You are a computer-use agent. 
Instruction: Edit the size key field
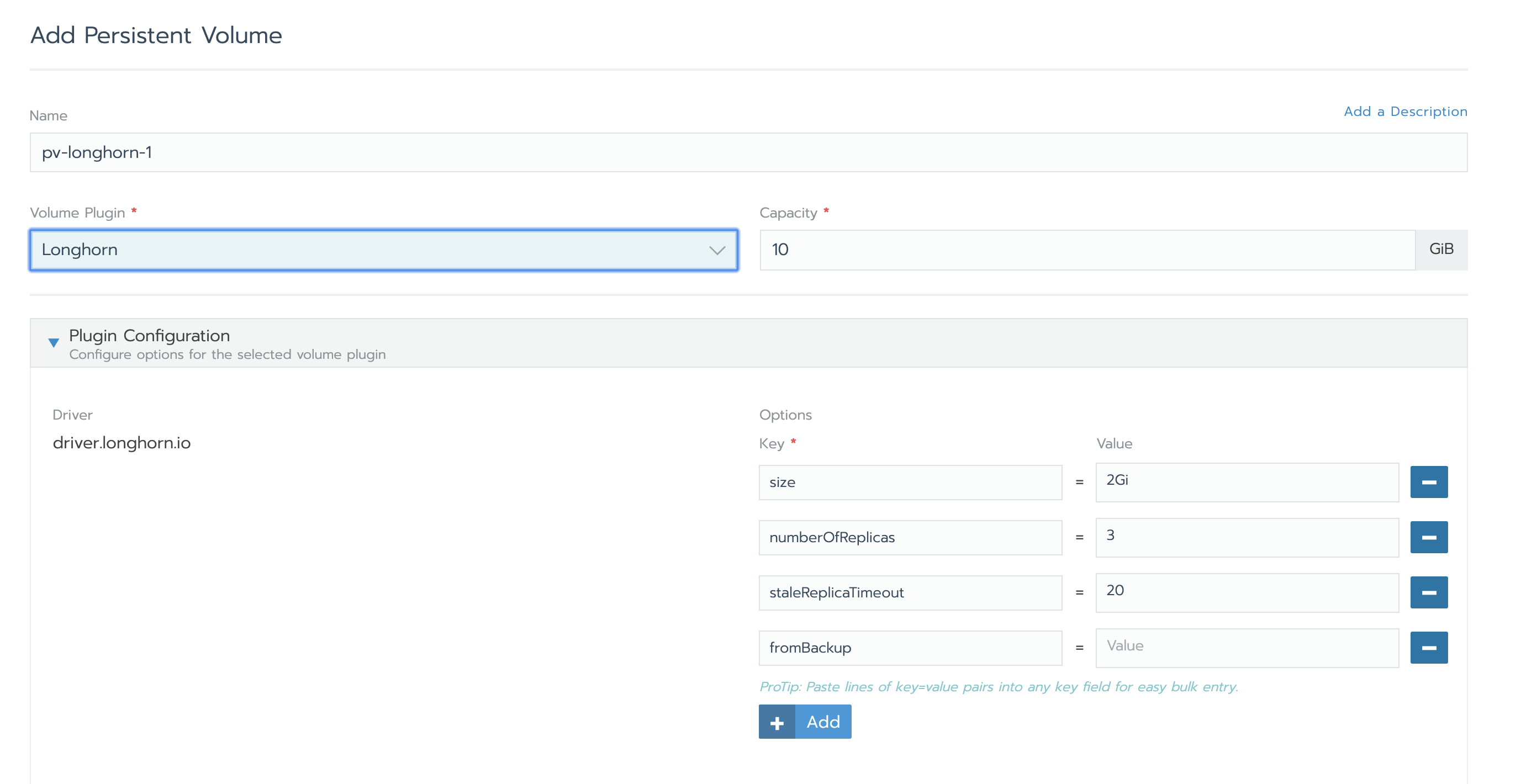910,483
